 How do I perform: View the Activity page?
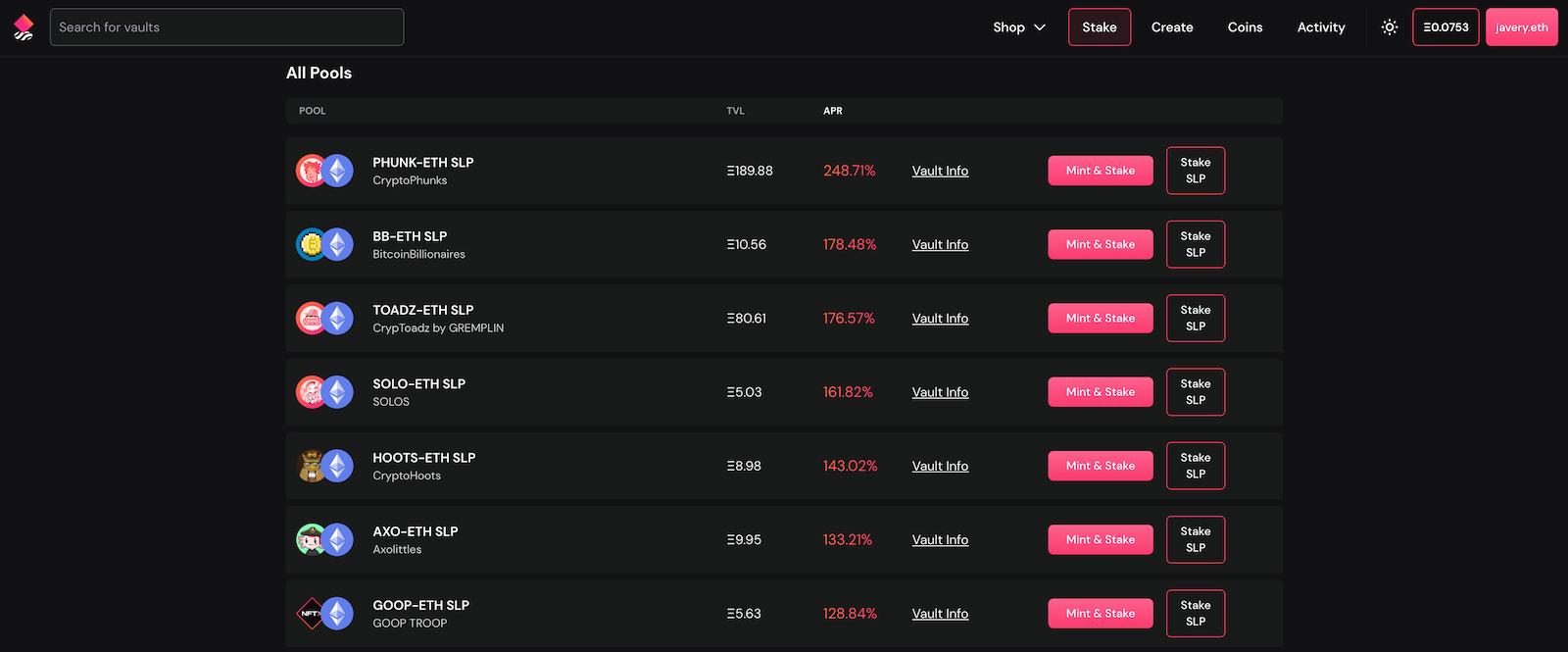(x=1321, y=27)
